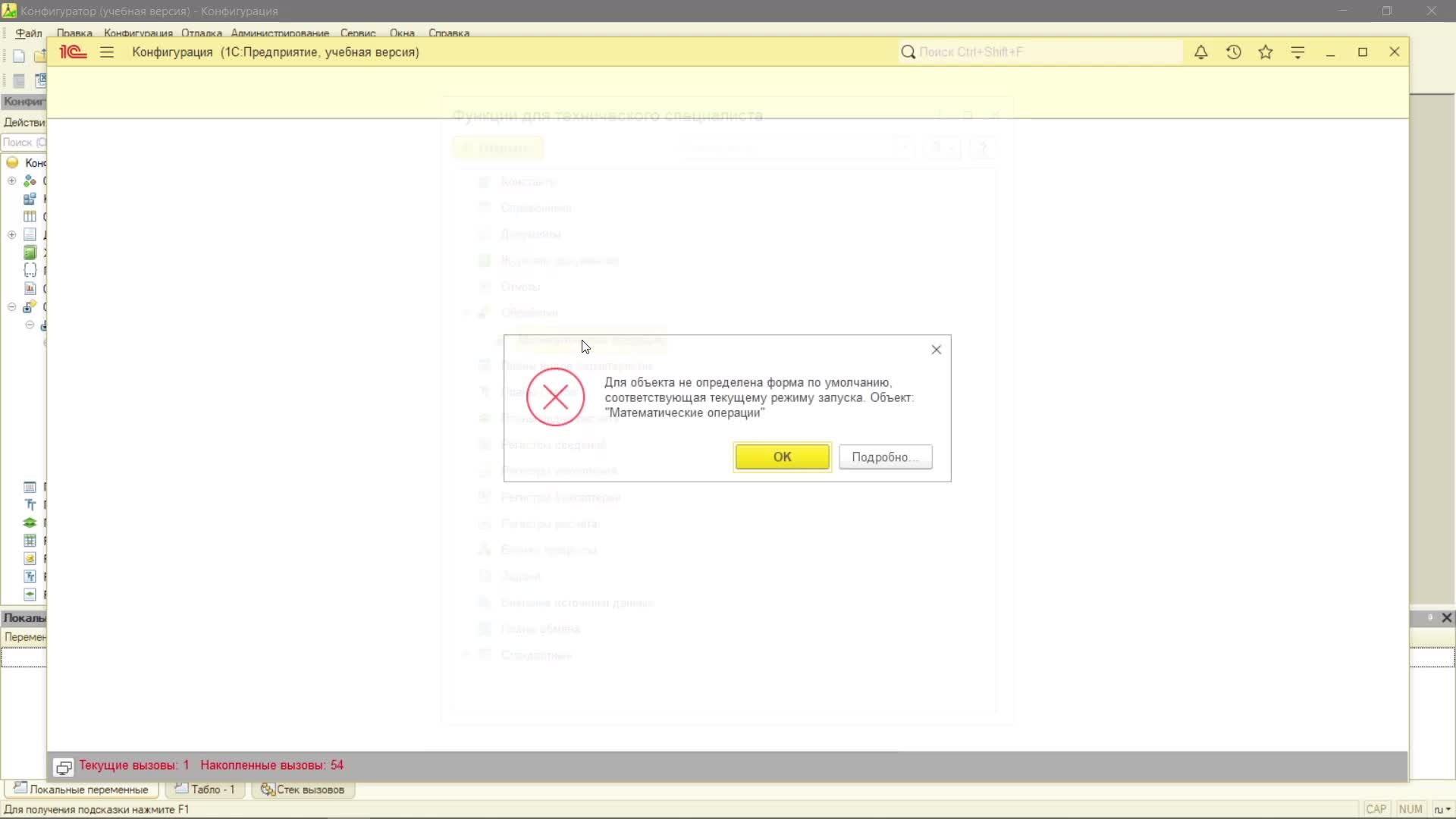Select the Enumerations braces tree icon
This screenshot has height=819, width=1456.
click(30, 270)
